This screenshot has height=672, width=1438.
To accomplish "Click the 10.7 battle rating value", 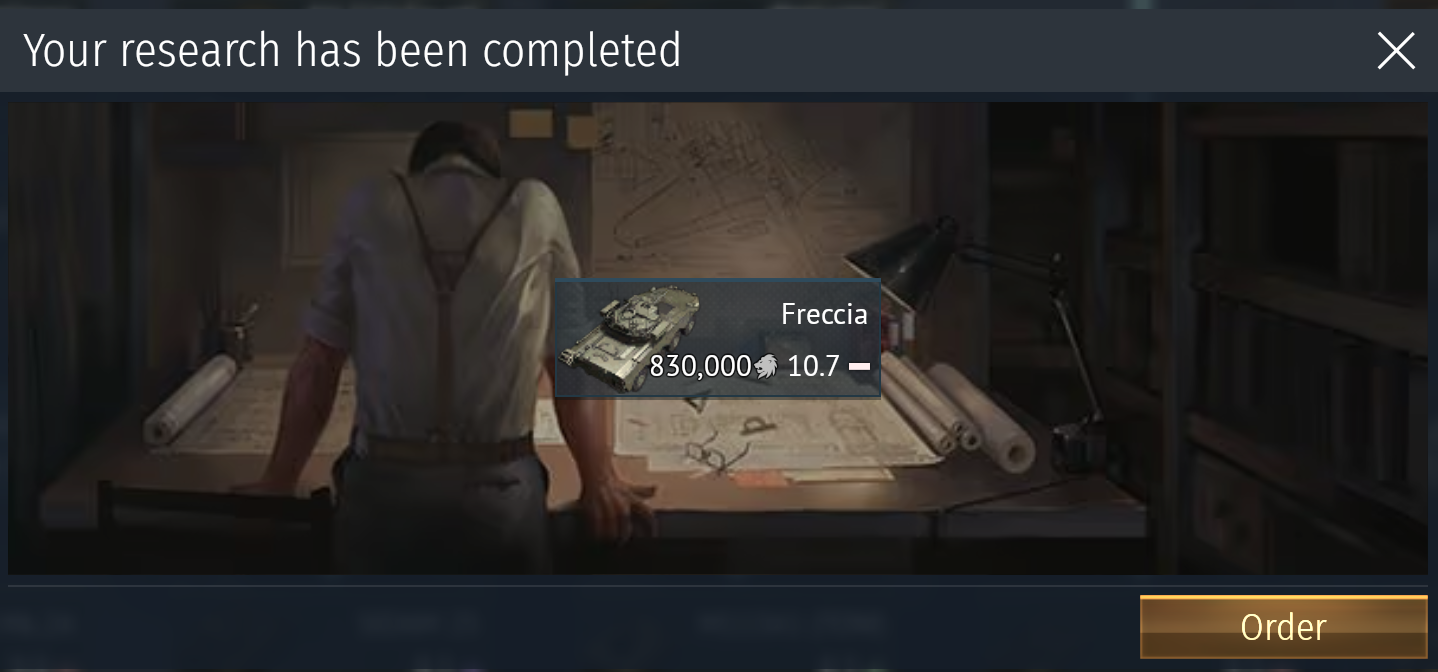I will (x=813, y=366).
